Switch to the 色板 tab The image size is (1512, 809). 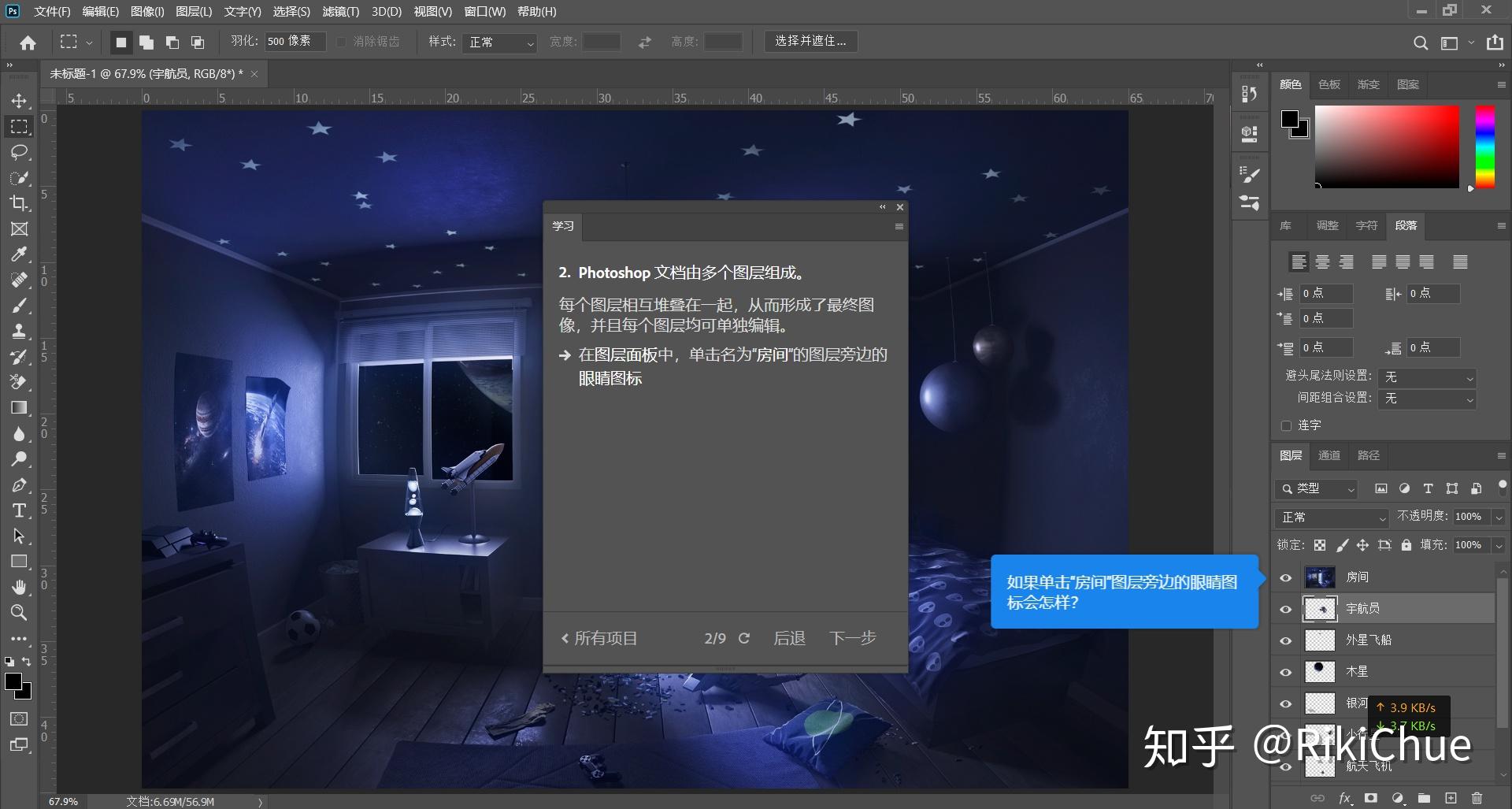pos(1329,84)
